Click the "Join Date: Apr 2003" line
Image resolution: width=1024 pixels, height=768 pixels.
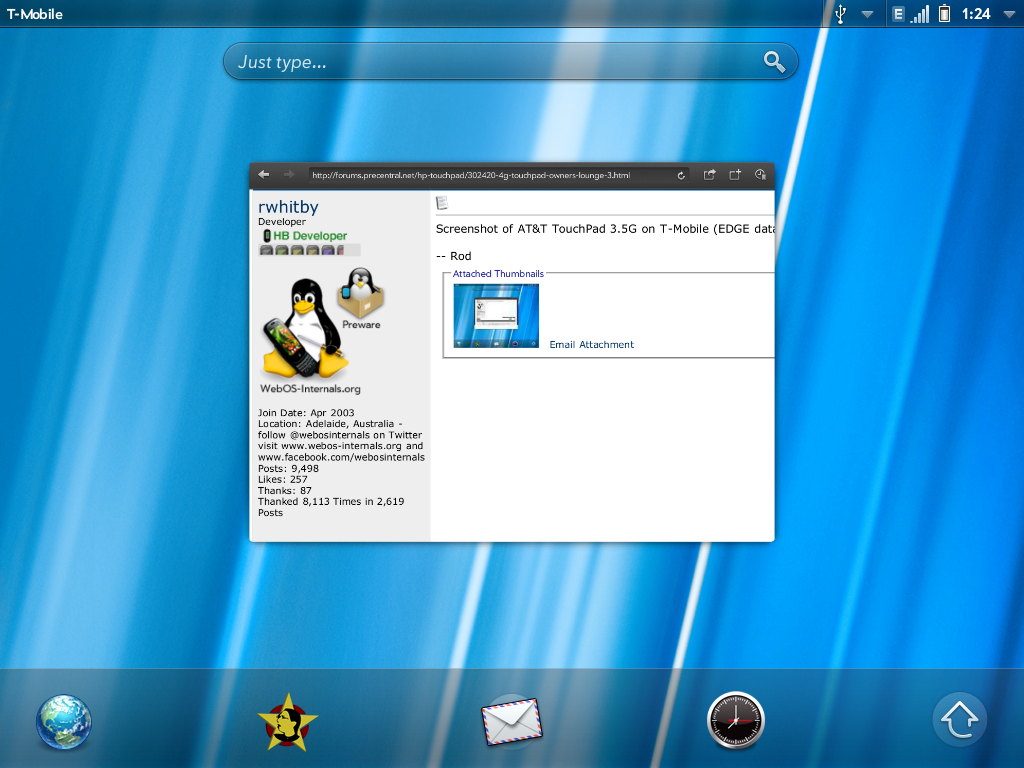[x=306, y=413]
